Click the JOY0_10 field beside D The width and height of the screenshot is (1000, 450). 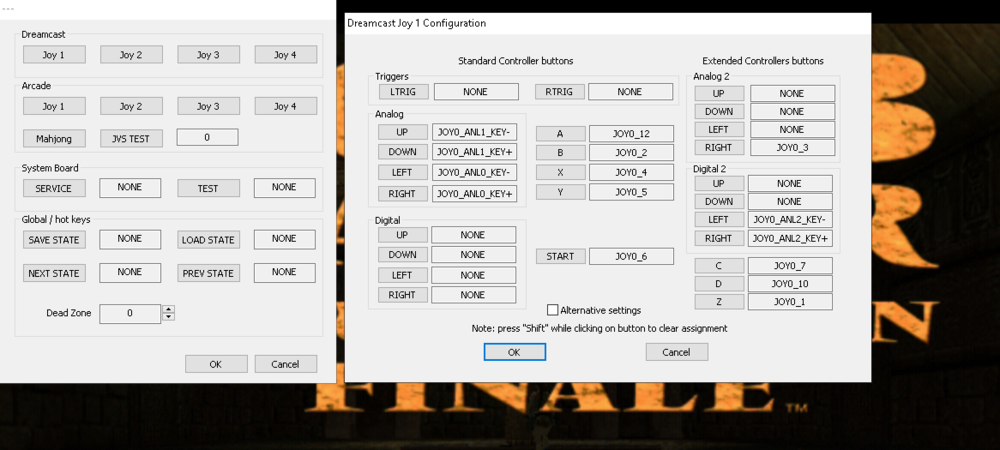pos(790,284)
